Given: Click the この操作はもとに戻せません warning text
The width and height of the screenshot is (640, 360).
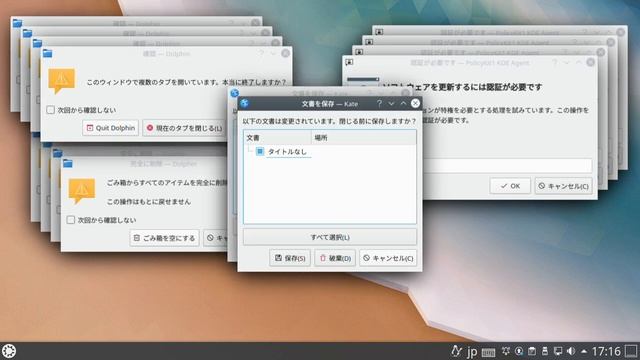Looking at the screenshot, I should [149, 202].
